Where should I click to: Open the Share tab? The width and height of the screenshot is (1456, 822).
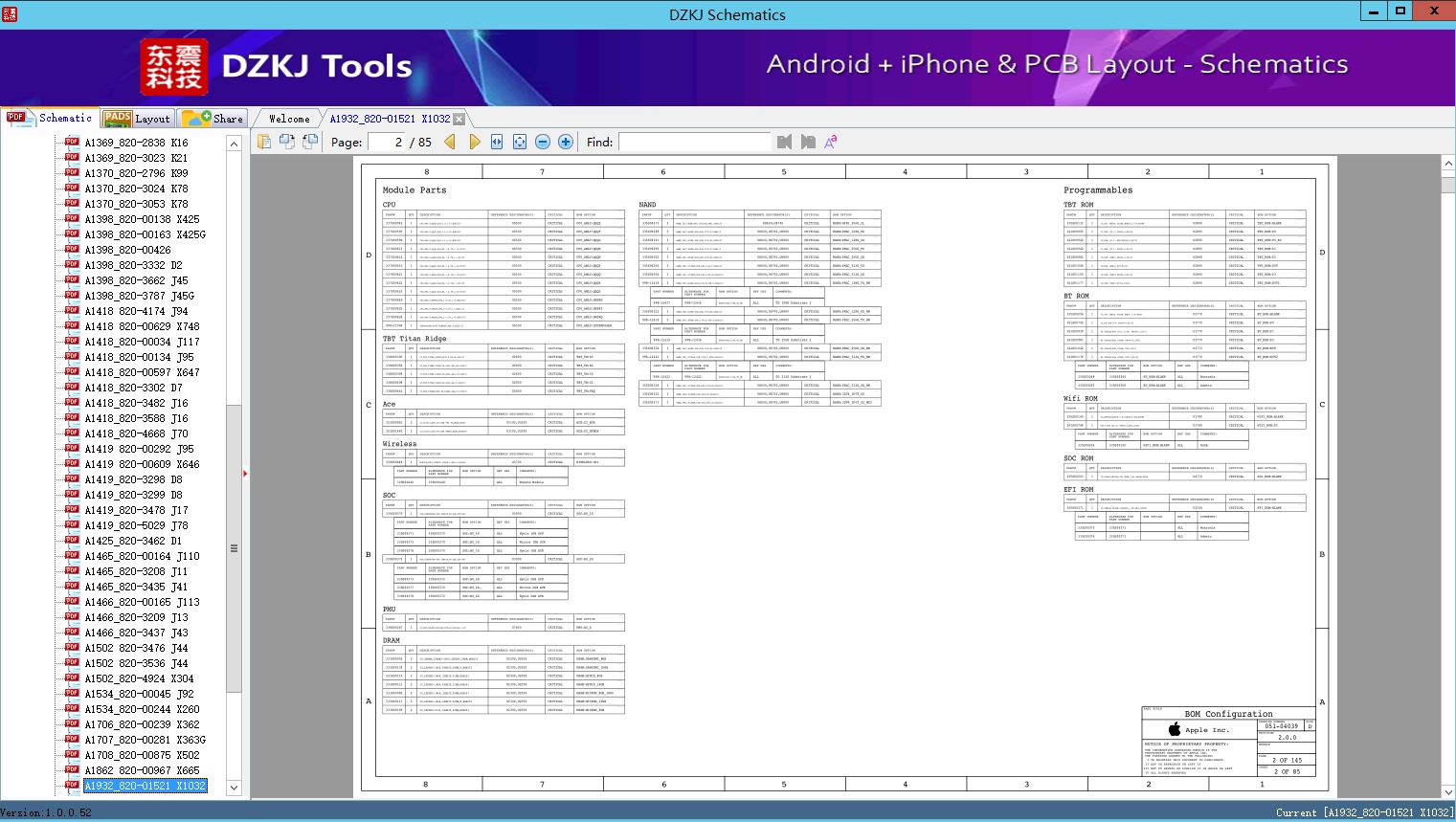point(213,119)
